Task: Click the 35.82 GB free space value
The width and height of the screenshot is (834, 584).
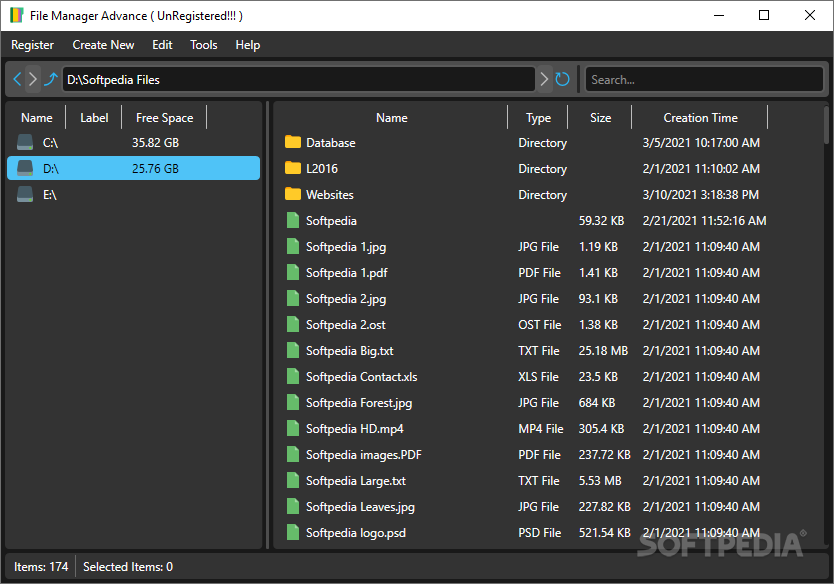Action: 155,143
